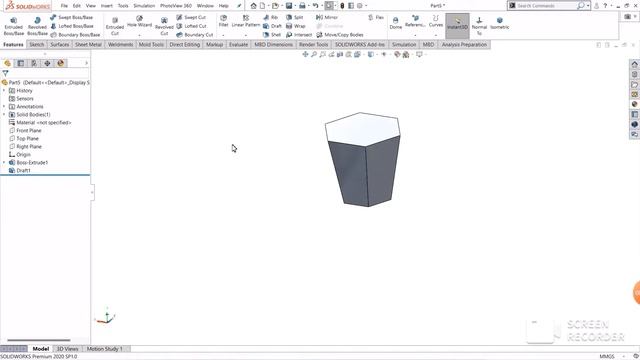Click the Home icon in title bar
The height and width of the screenshot is (360, 640).
(x=253, y=6)
